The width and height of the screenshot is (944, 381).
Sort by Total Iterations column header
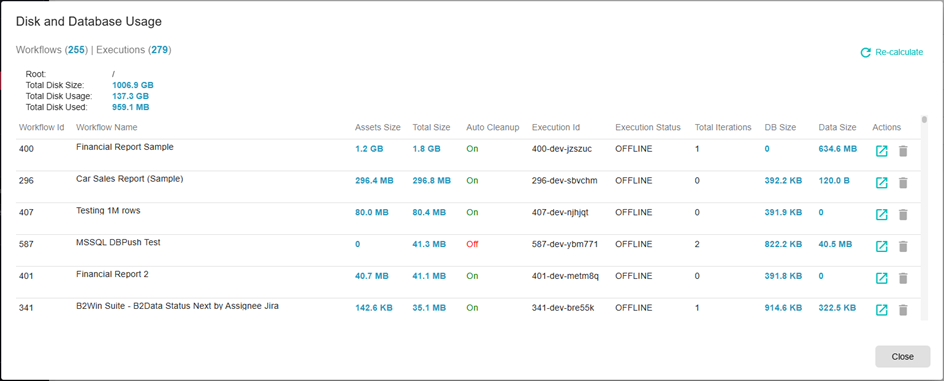[x=723, y=128]
